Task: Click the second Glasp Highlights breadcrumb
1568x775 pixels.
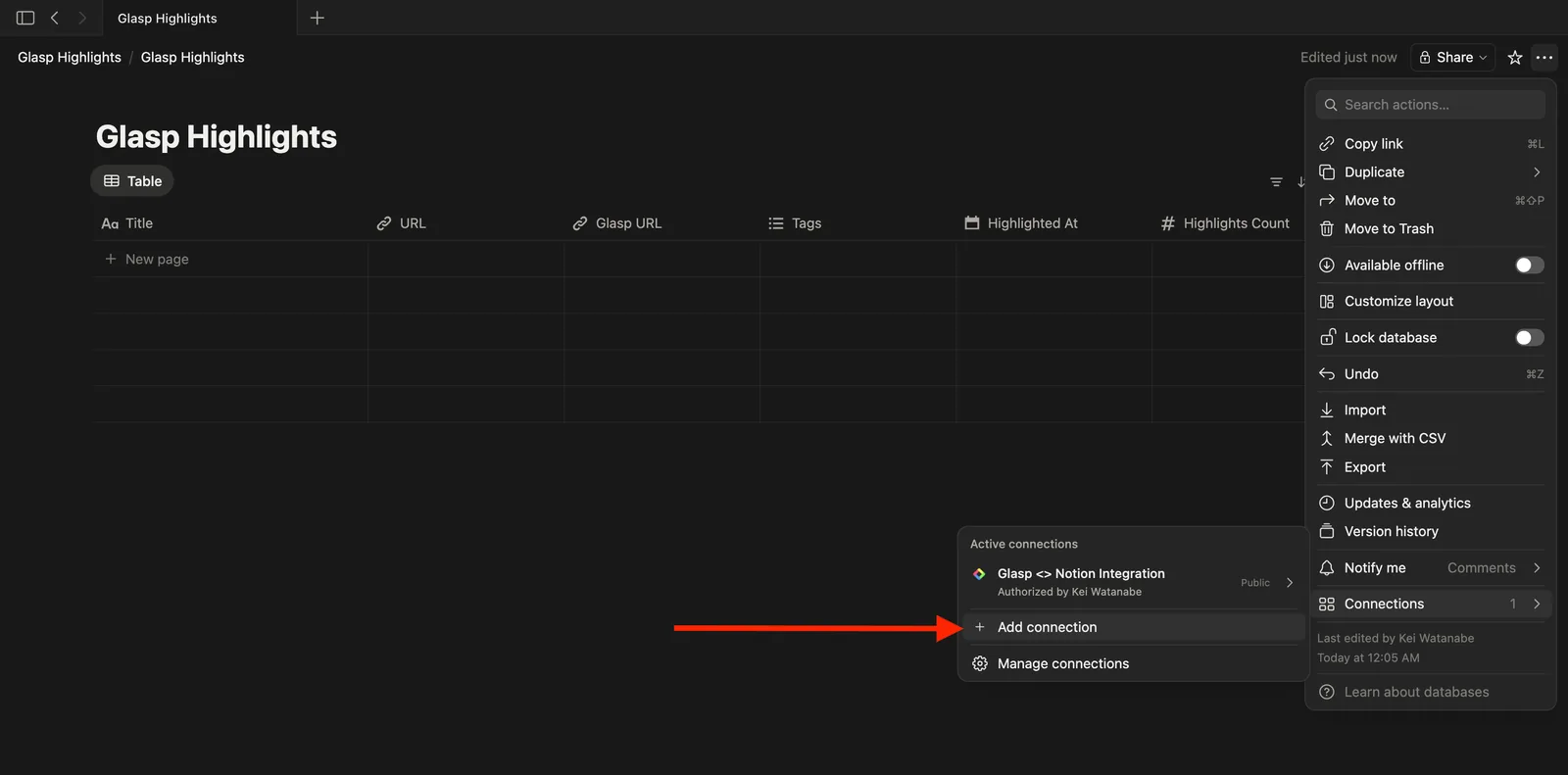Action: click(193, 58)
